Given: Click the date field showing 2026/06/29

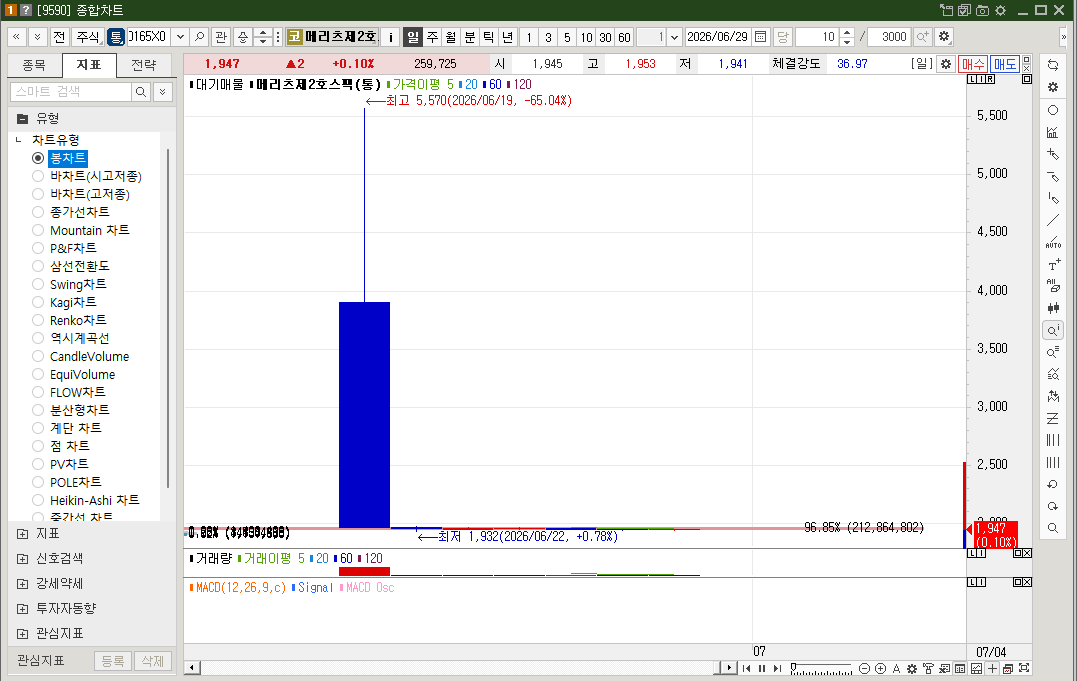Looking at the screenshot, I should (x=717, y=36).
